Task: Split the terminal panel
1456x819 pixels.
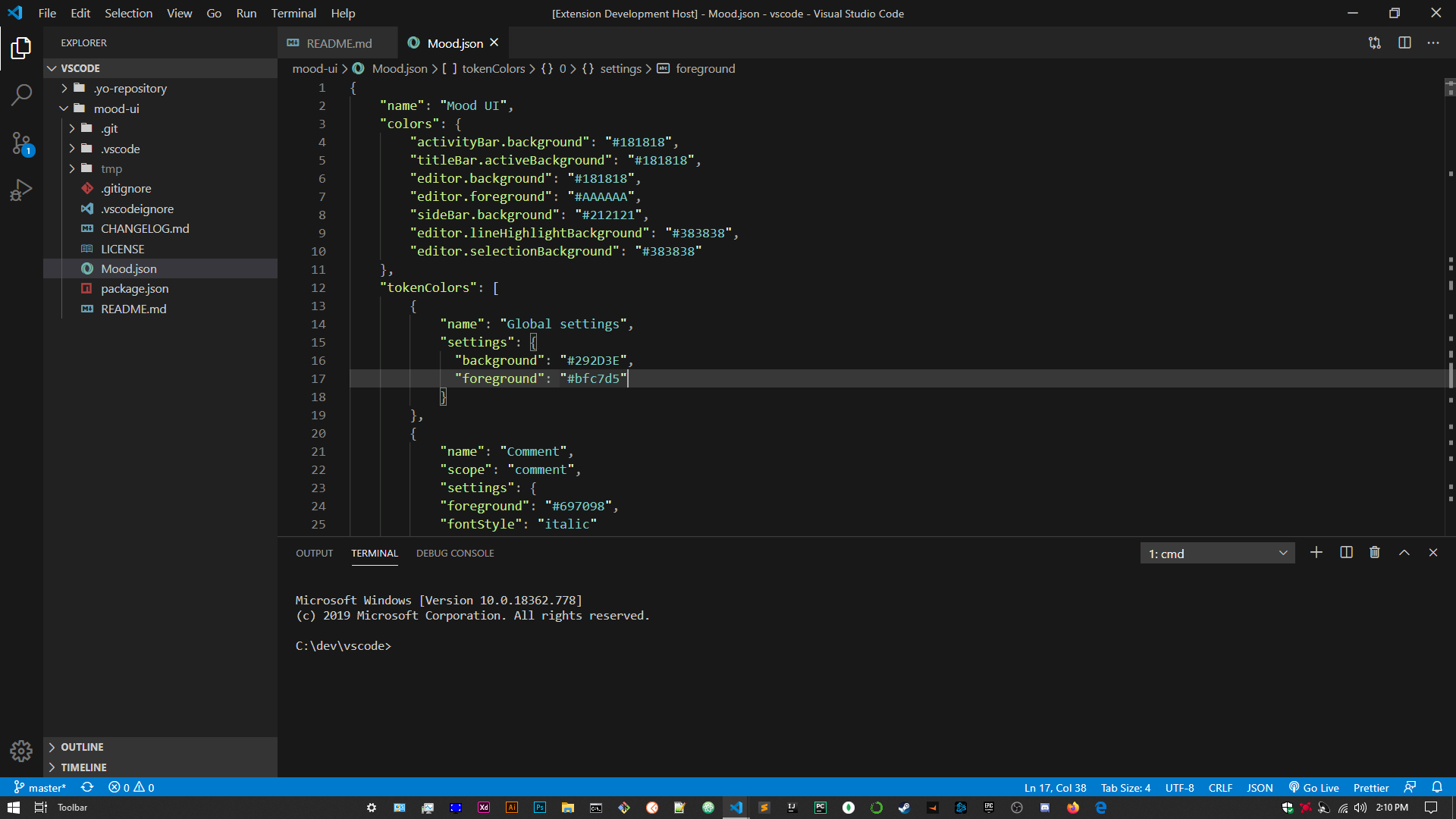Action: point(1346,553)
